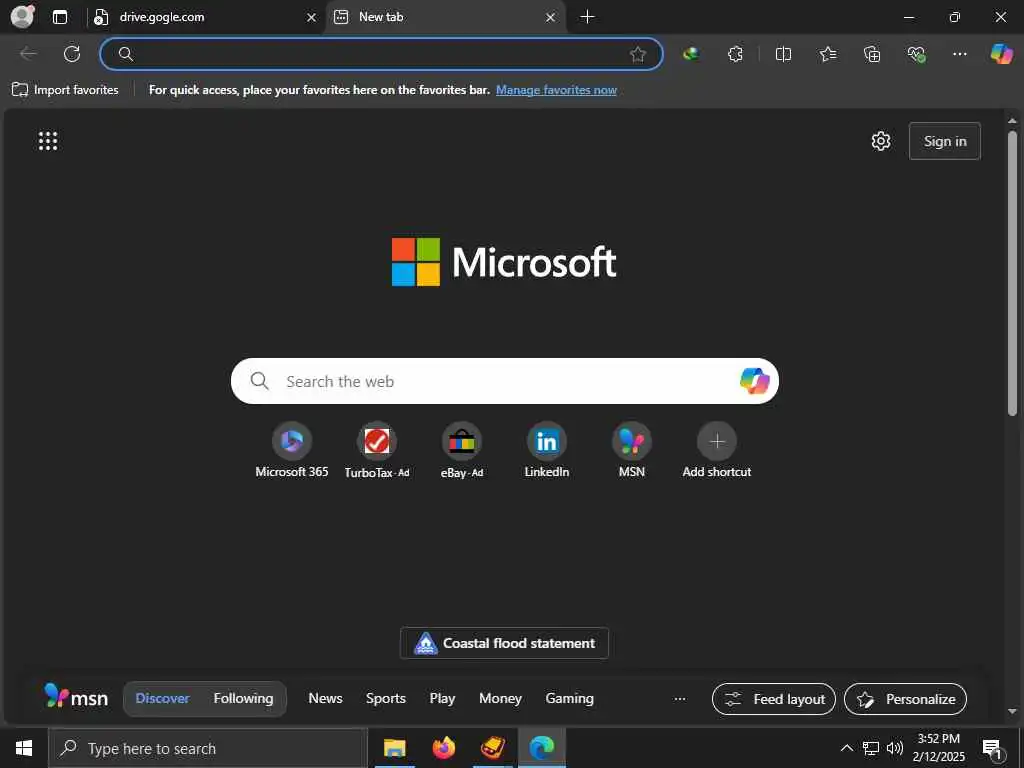
Task: Open the notification center icon
Action: (x=992, y=749)
